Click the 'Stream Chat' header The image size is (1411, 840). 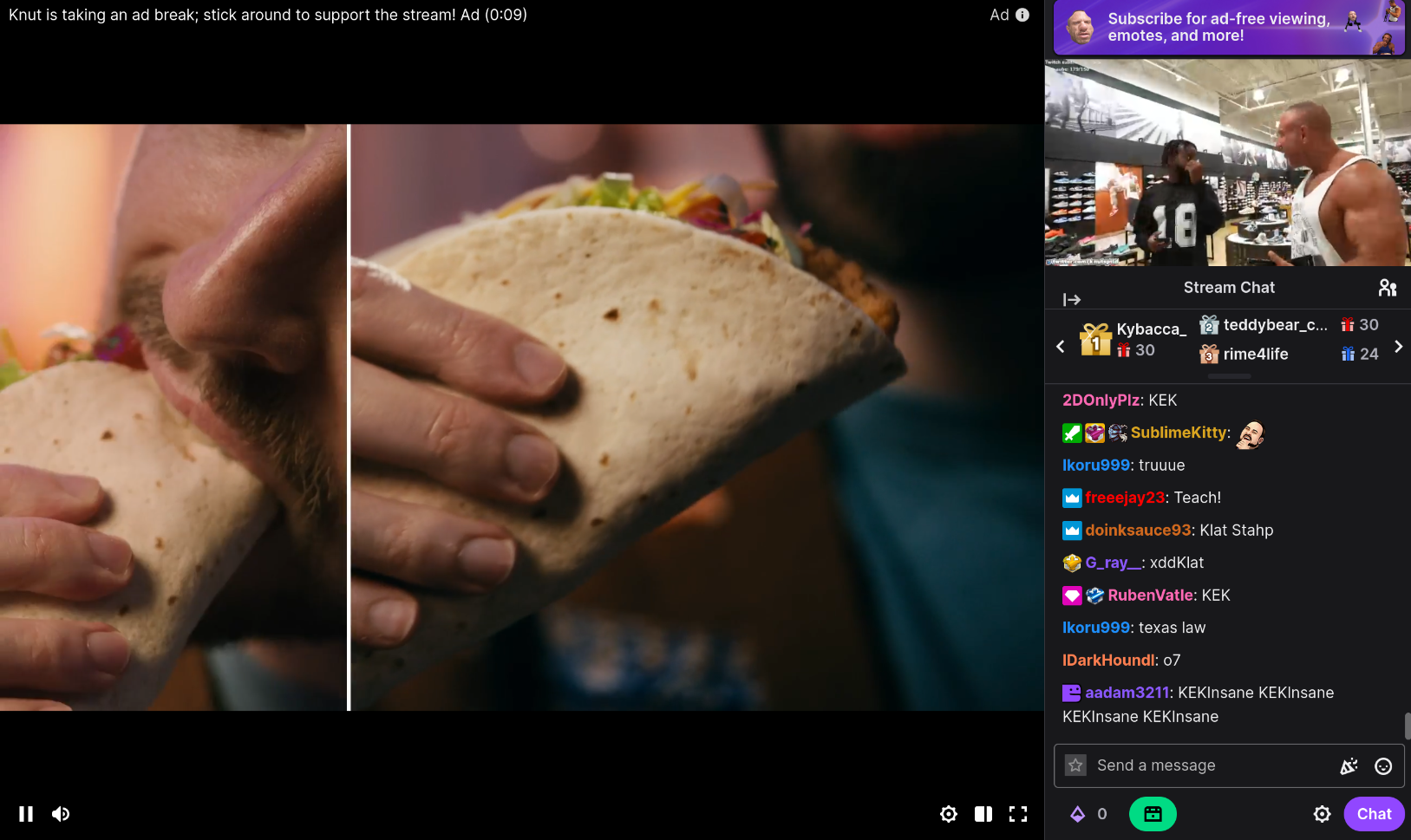1229,288
